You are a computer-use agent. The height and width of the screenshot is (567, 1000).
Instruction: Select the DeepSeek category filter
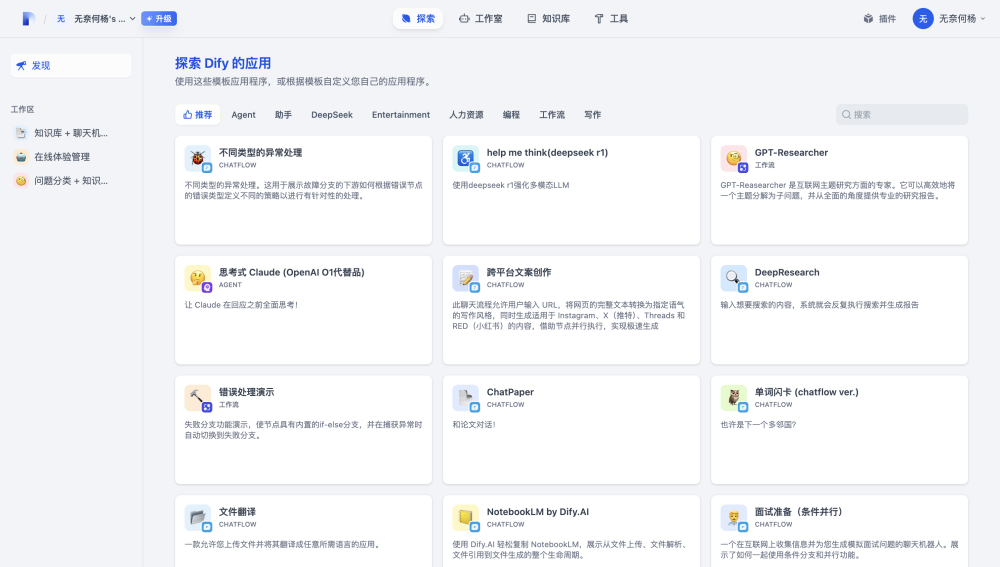pos(332,115)
